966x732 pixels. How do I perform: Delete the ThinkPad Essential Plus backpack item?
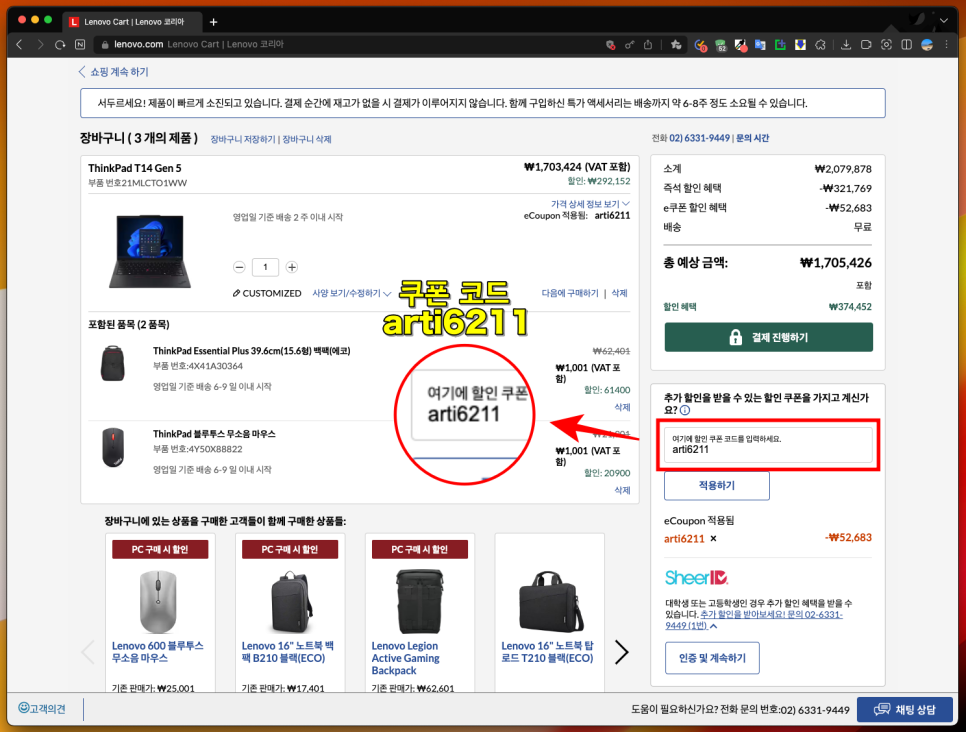[x=622, y=407]
